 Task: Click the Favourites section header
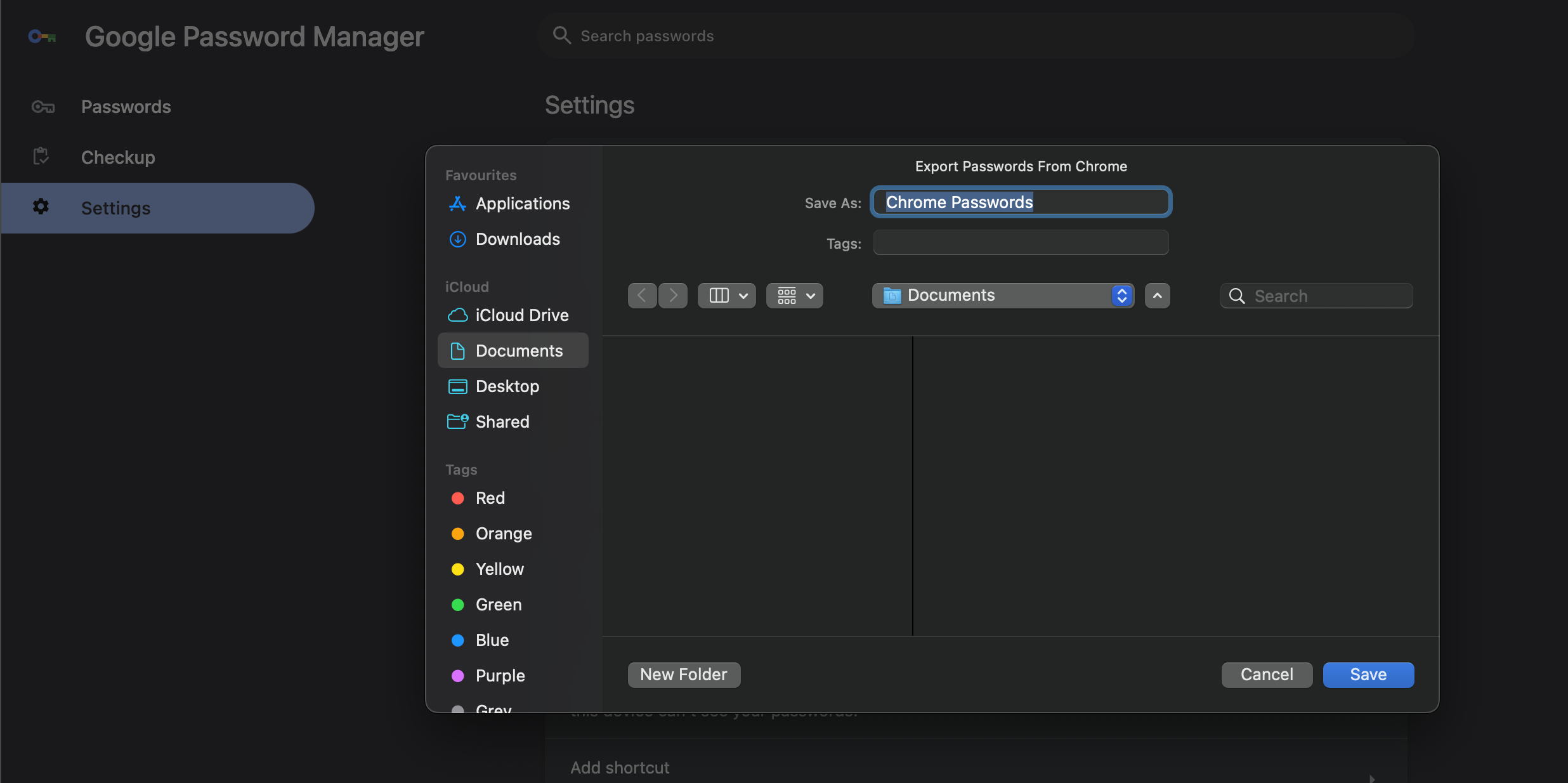click(x=481, y=175)
